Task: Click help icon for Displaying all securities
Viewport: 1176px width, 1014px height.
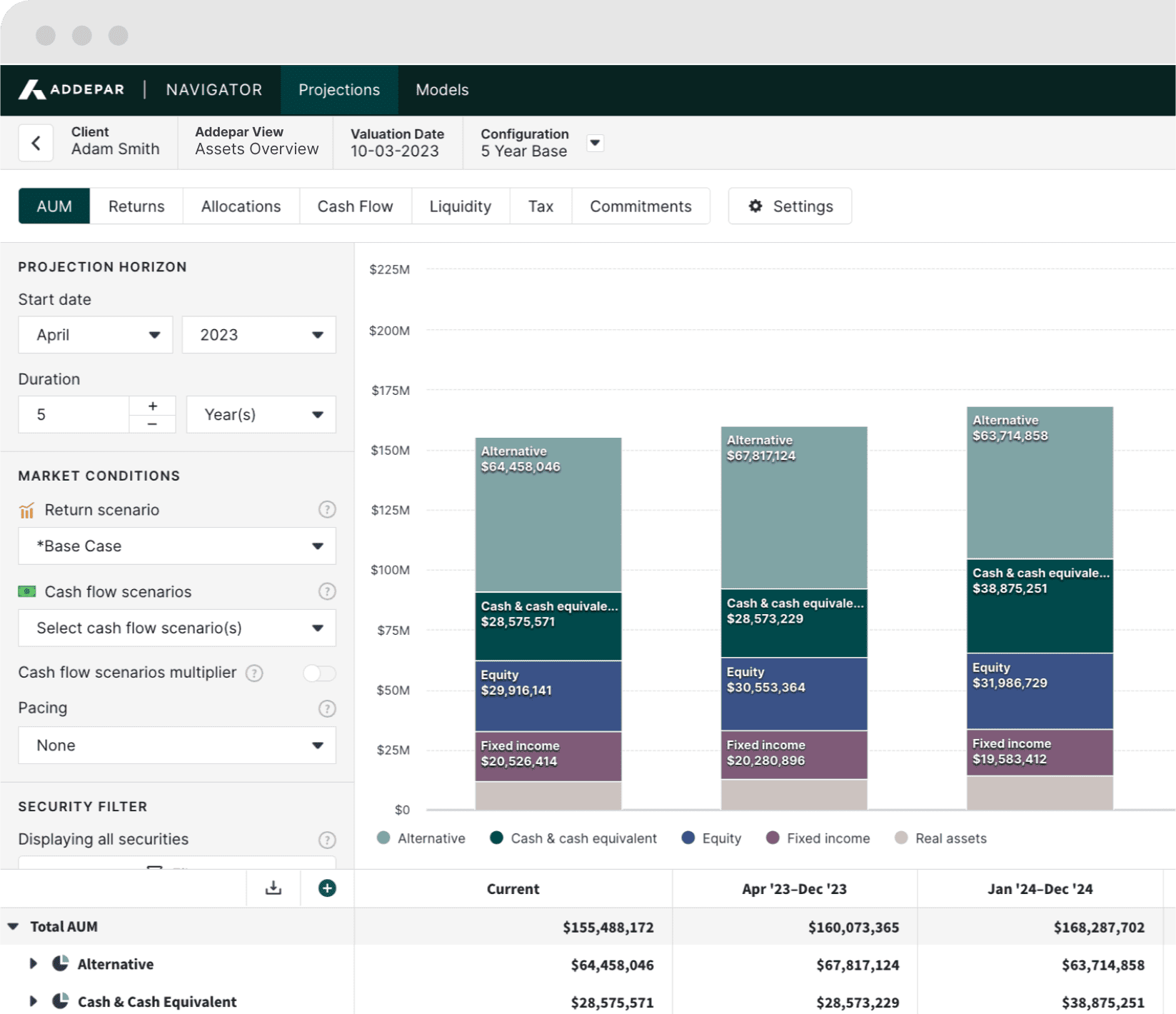Action: click(x=327, y=840)
